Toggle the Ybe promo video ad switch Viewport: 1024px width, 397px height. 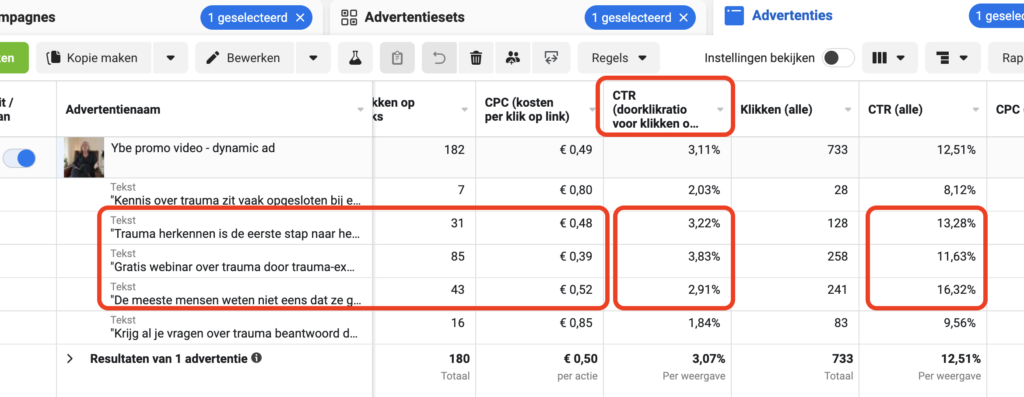(x=20, y=158)
